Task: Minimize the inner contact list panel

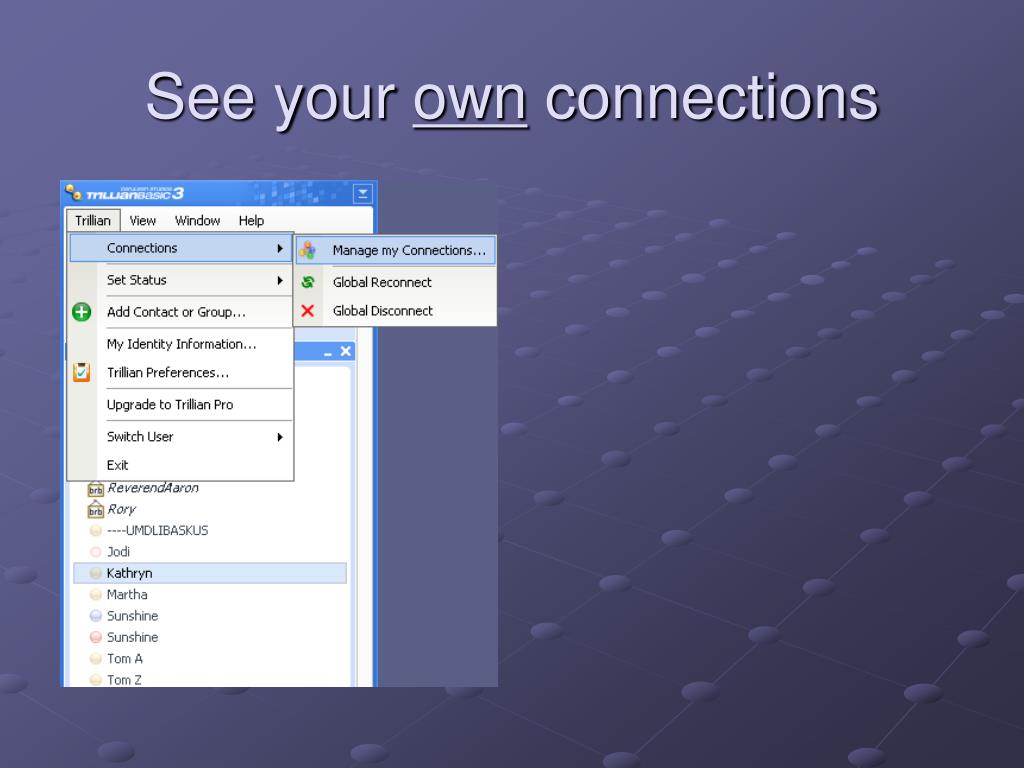Action: [328, 352]
